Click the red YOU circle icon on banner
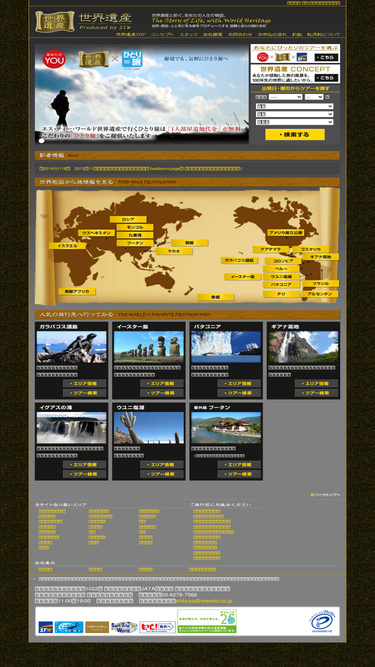 [54, 59]
